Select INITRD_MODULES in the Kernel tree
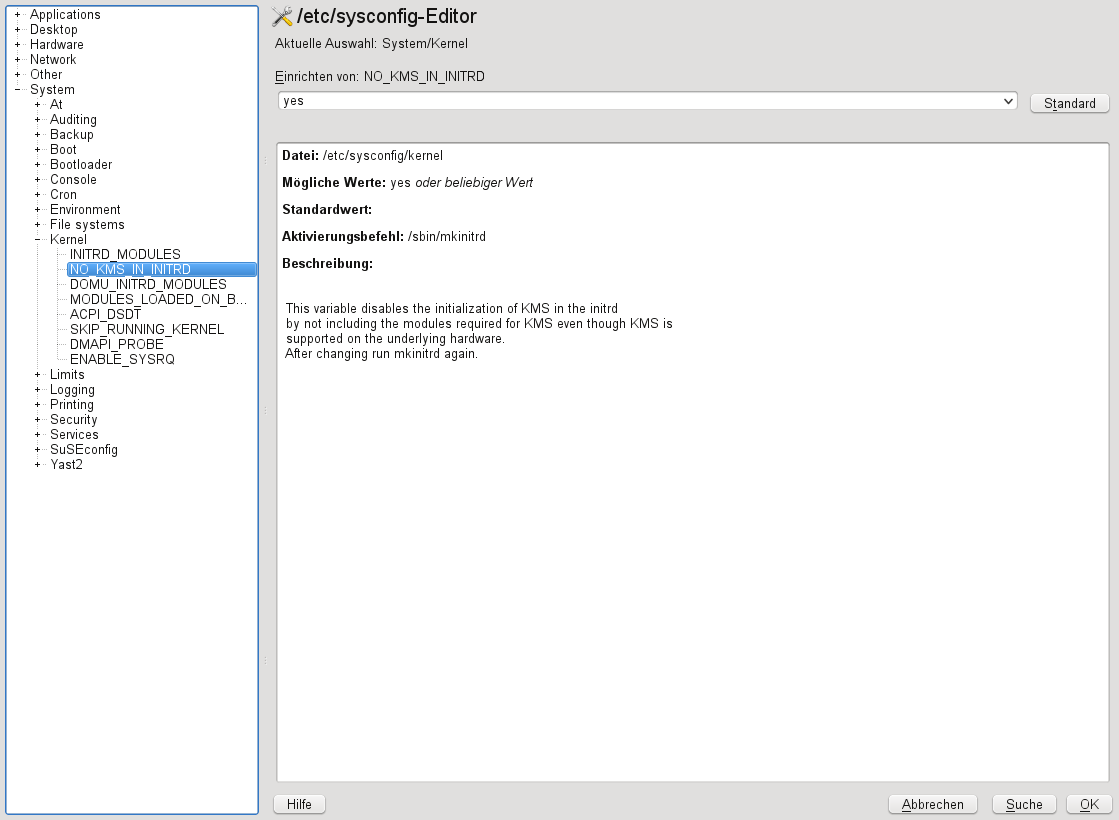The height and width of the screenshot is (820, 1119). [125, 255]
